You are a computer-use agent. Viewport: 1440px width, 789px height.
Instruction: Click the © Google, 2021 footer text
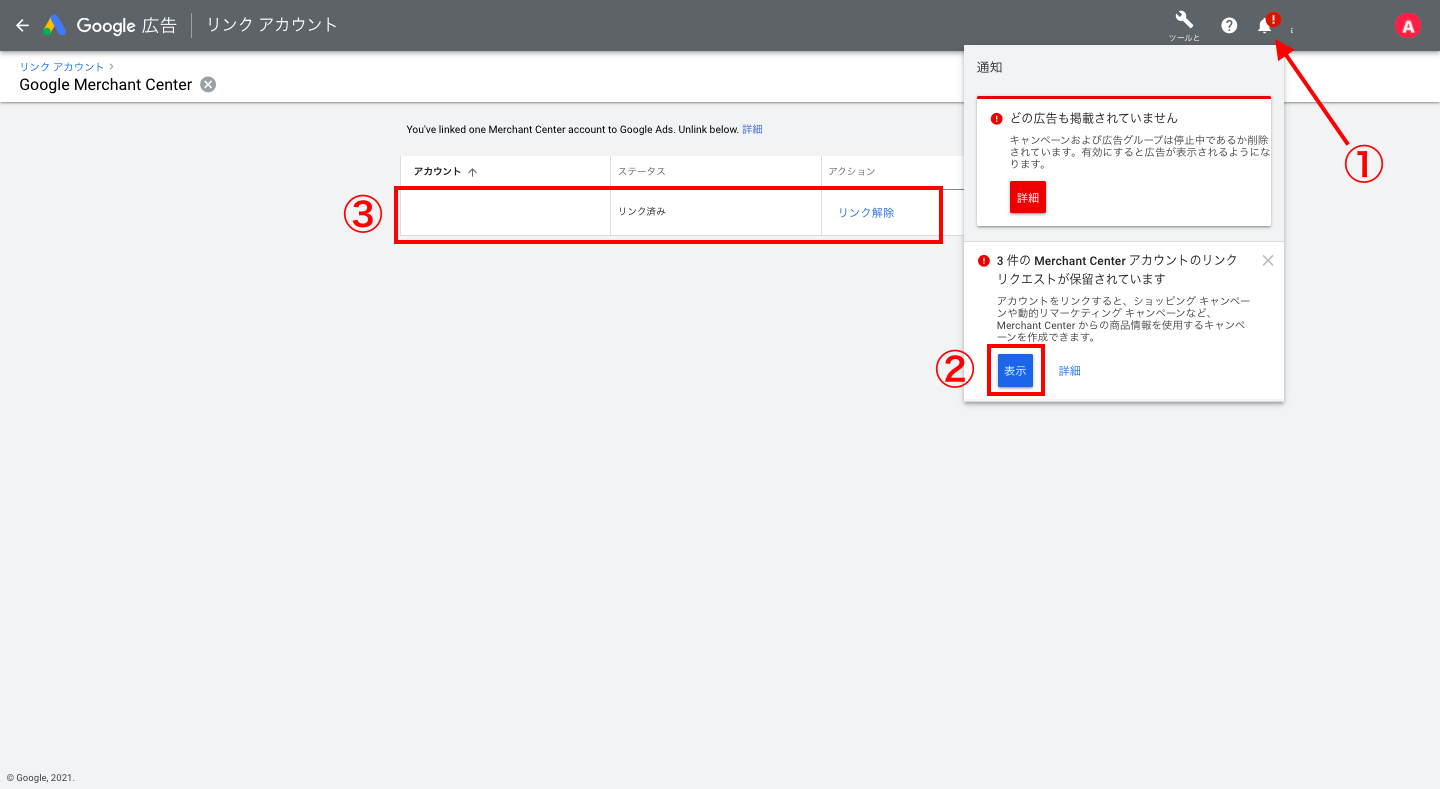coord(41,778)
